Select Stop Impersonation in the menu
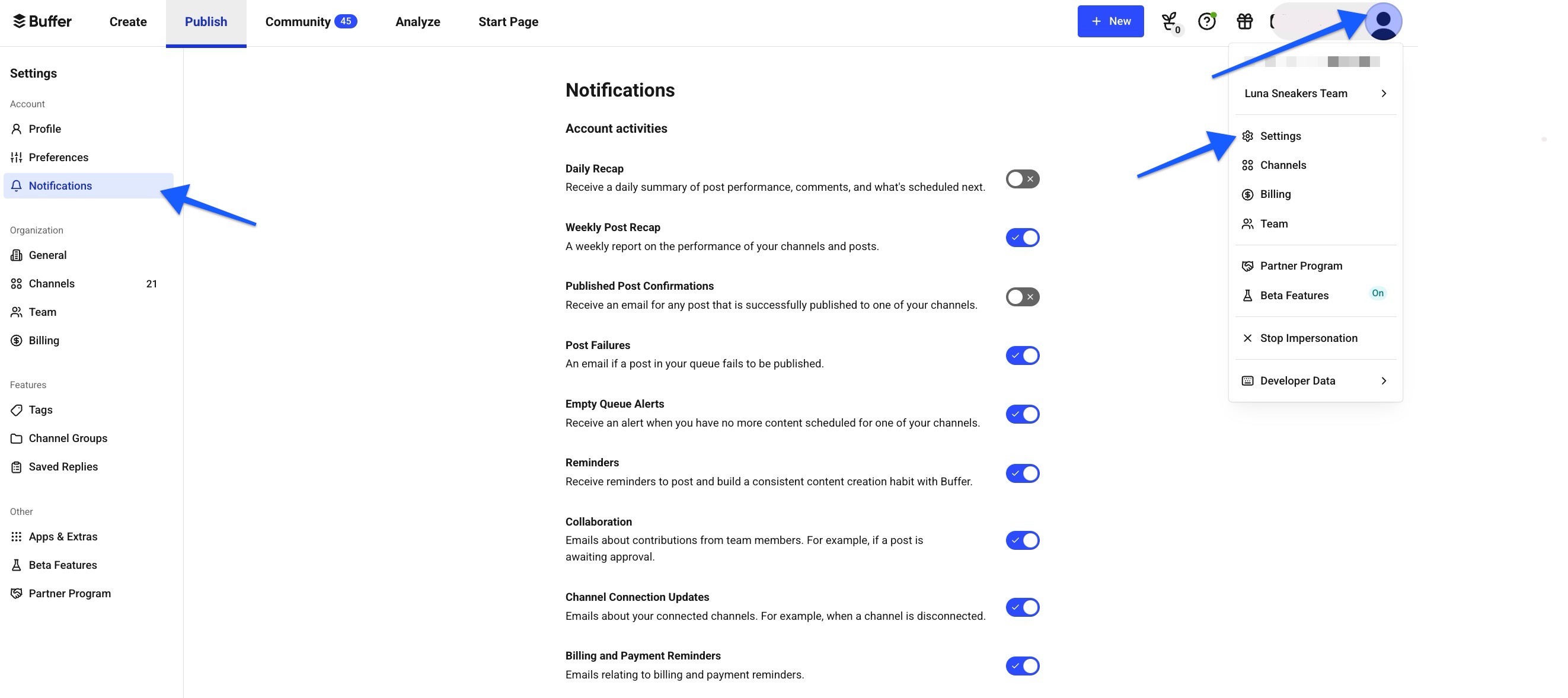This screenshot has height=698, width=1568. pyautogui.click(x=1309, y=338)
